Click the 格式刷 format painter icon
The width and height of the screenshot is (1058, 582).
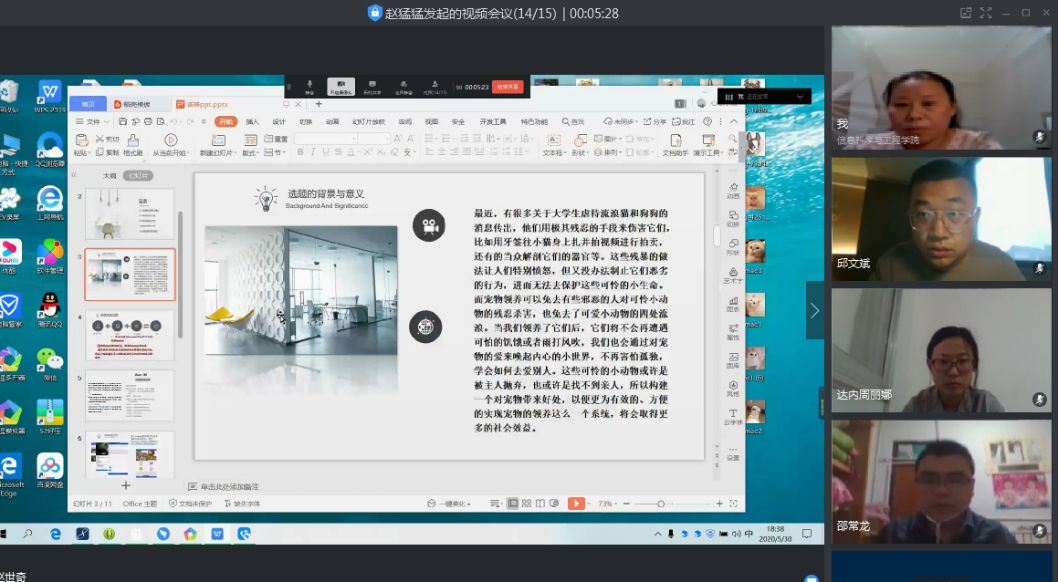tap(132, 141)
